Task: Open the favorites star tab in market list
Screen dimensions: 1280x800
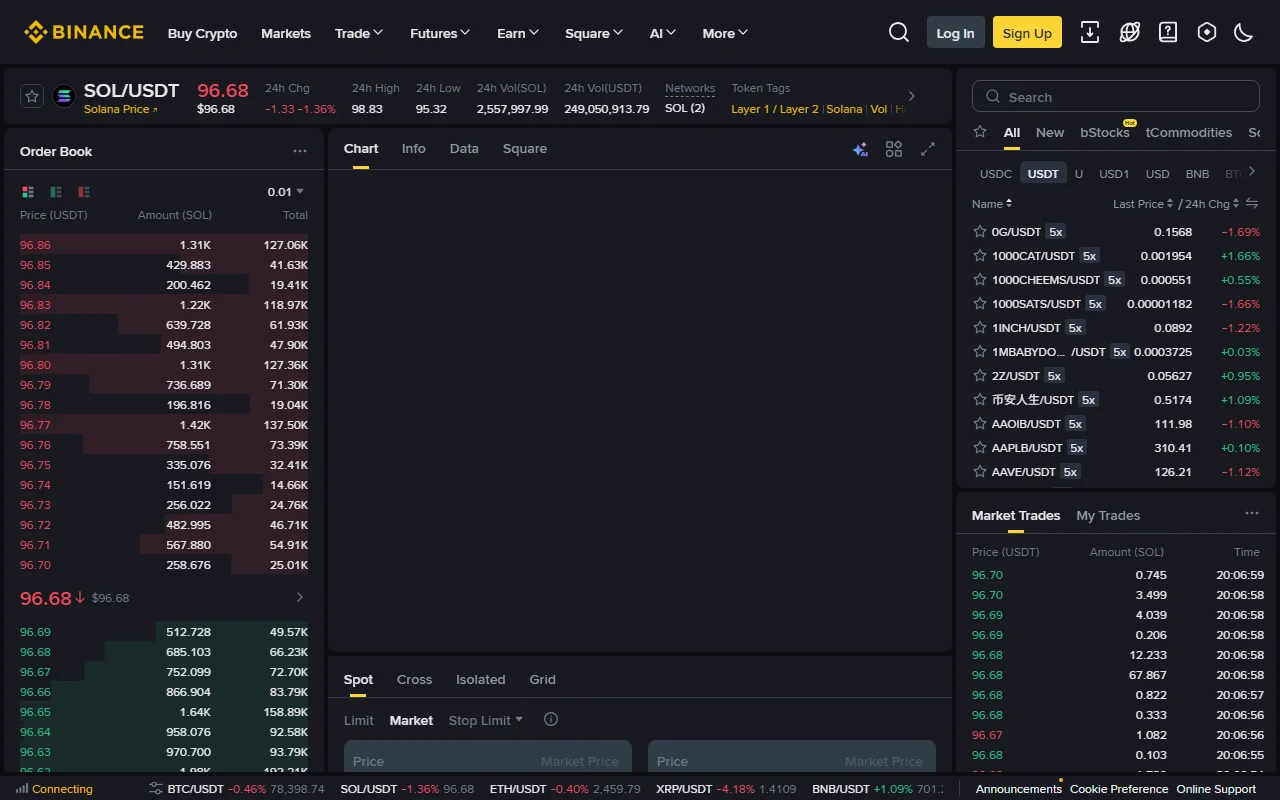Action: tap(980, 132)
